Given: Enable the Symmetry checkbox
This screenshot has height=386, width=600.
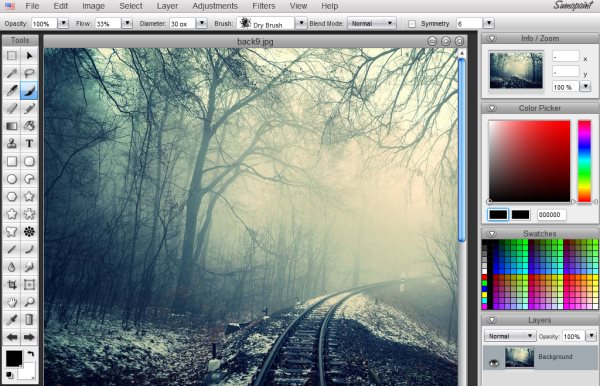Looking at the screenshot, I should (x=412, y=24).
